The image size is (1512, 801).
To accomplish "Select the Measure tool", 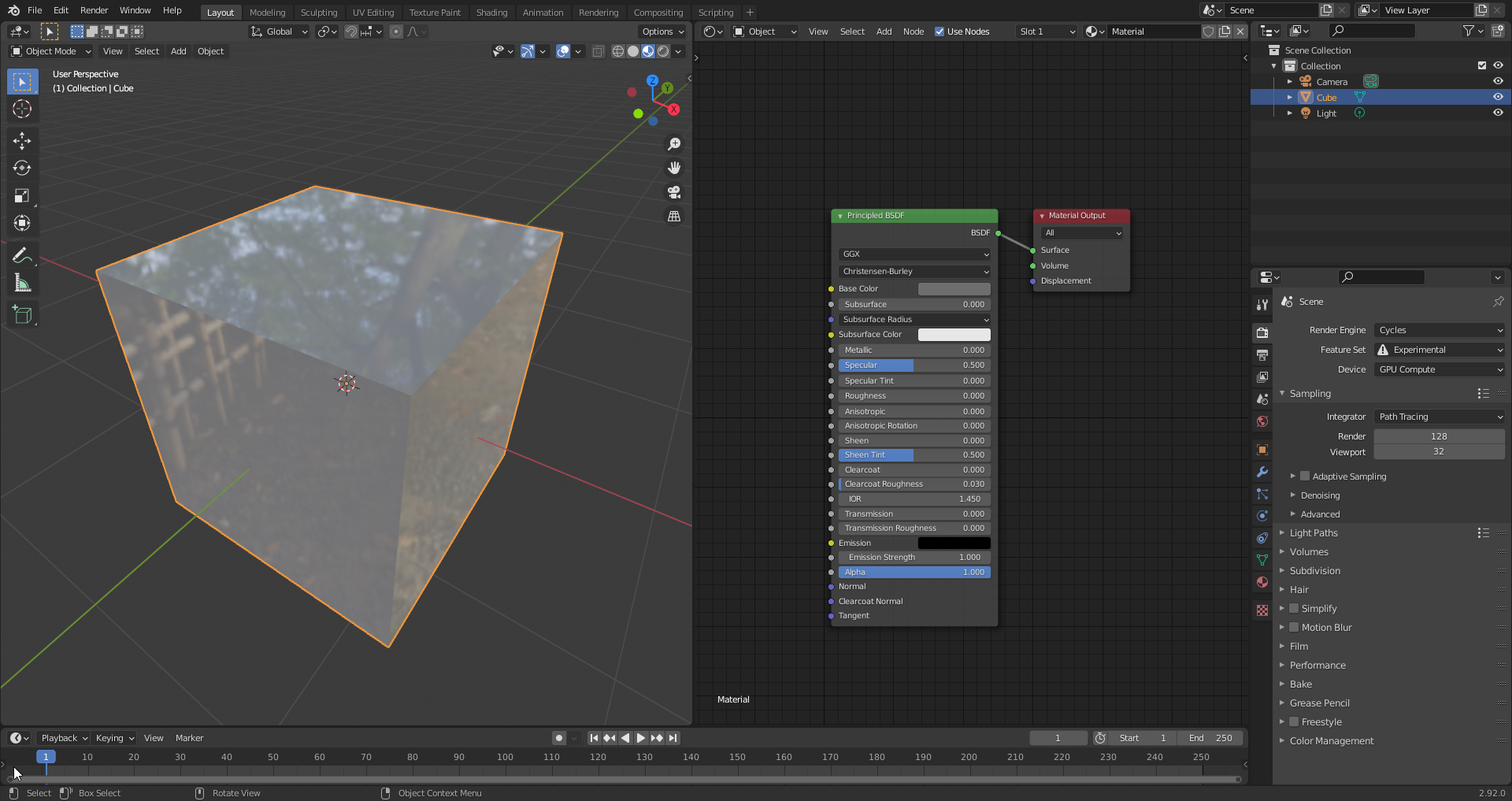I will click(22, 284).
